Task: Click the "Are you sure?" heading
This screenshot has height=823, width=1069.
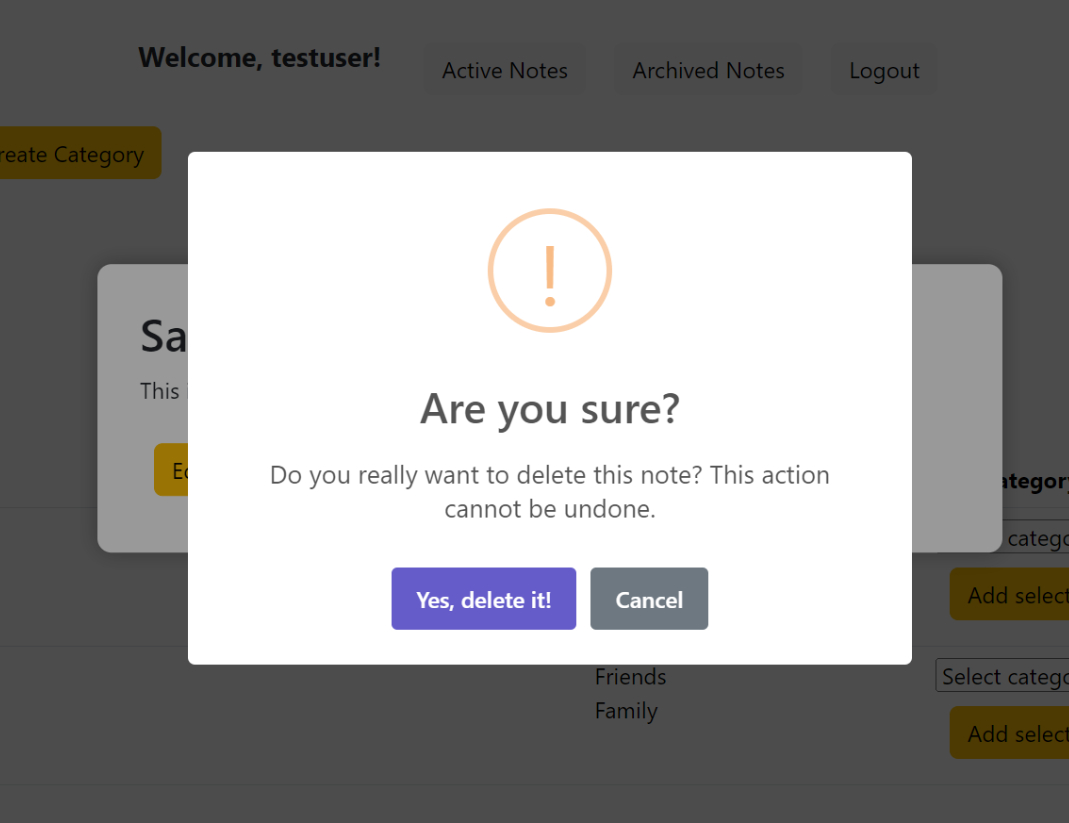Action: [549, 409]
